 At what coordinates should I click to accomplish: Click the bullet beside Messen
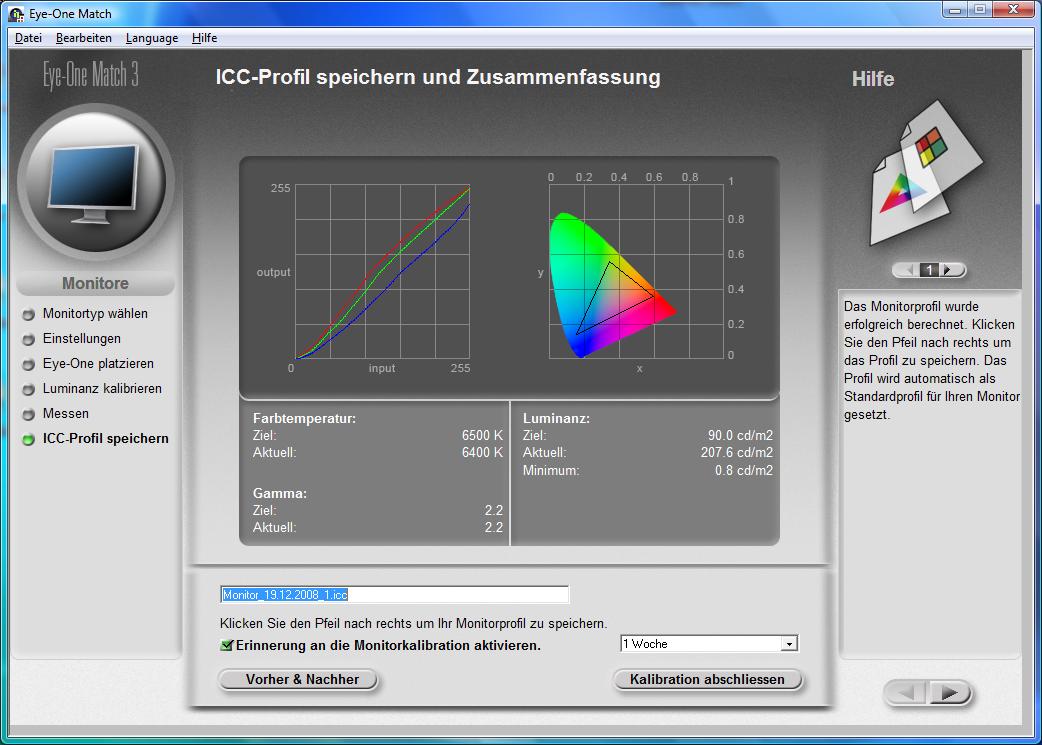[28, 415]
